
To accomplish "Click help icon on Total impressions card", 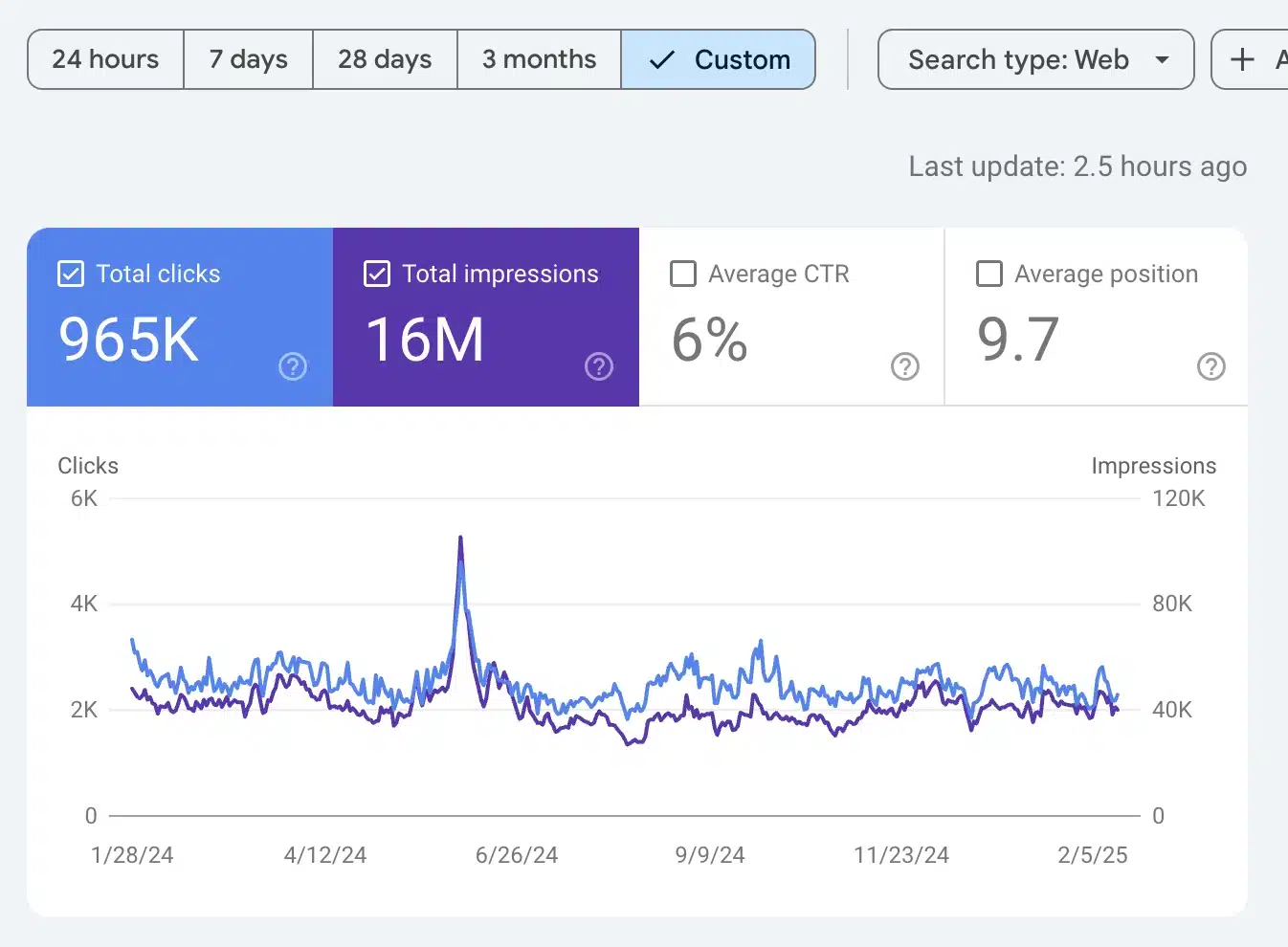I will pos(599,366).
